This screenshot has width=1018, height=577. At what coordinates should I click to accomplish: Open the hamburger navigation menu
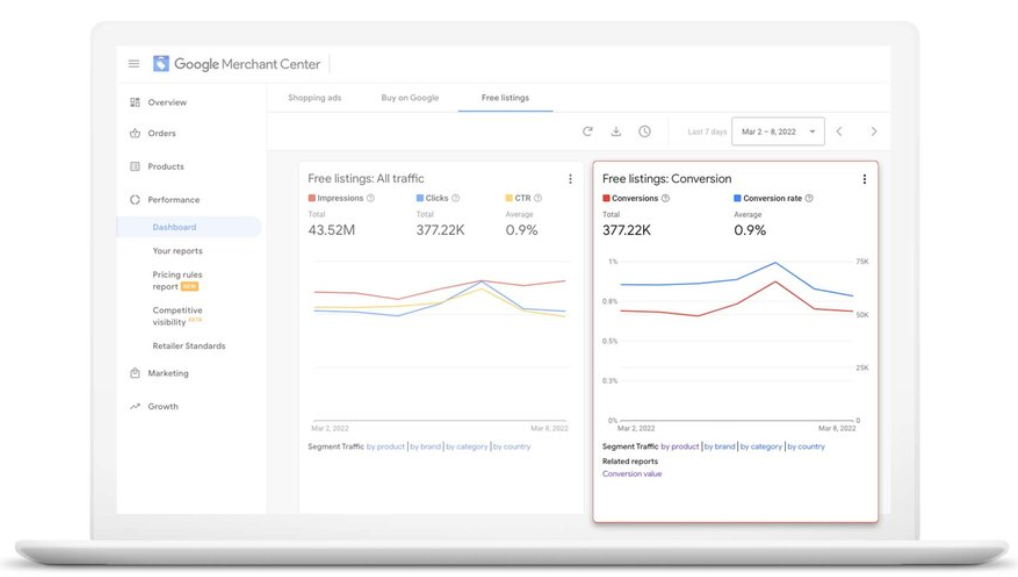133,63
